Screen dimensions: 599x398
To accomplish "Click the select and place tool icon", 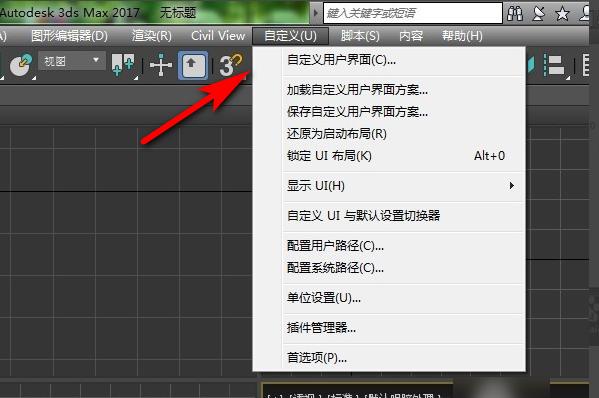I will (x=20, y=65).
